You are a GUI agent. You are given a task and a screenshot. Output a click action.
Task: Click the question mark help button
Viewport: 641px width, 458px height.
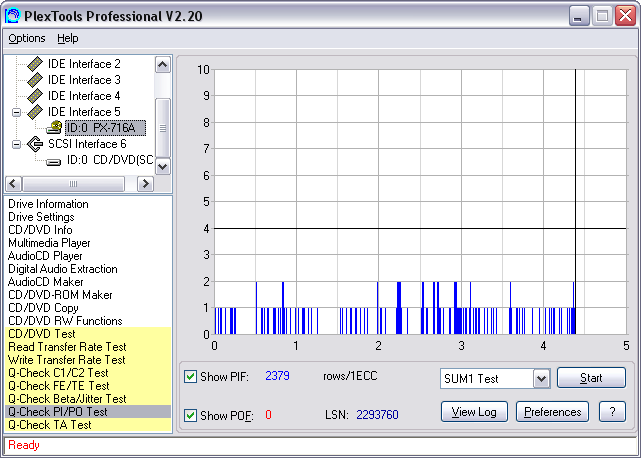point(612,412)
